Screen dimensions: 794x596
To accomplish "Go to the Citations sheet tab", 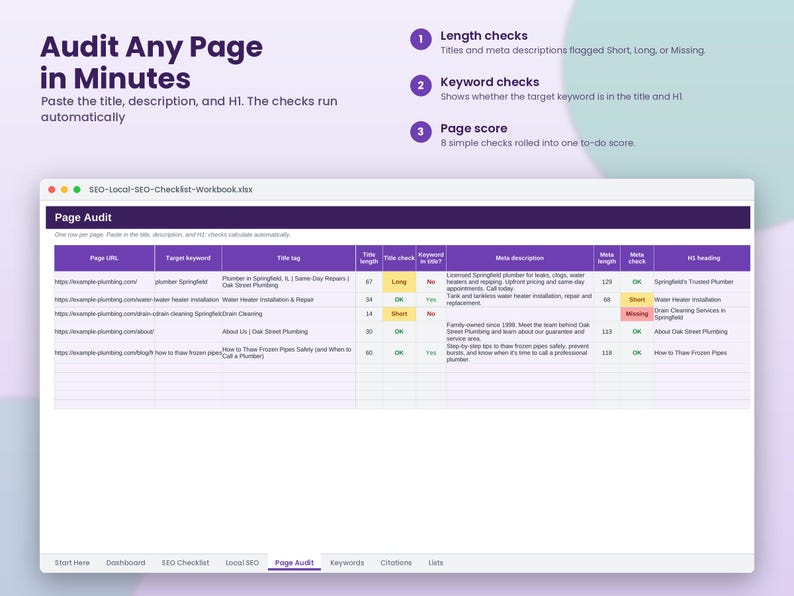I will click(x=396, y=563).
